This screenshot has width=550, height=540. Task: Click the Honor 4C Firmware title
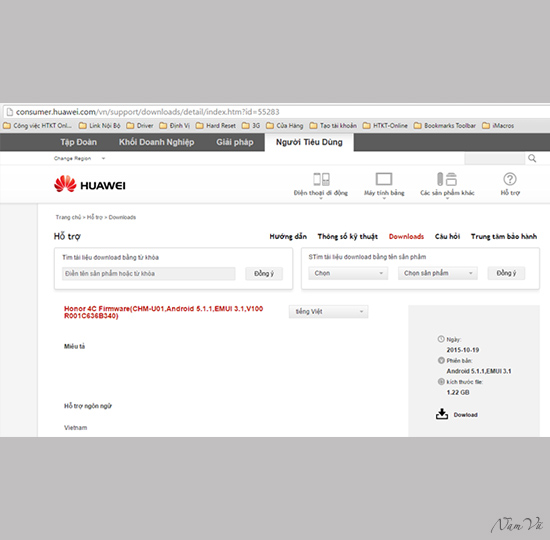click(x=163, y=312)
